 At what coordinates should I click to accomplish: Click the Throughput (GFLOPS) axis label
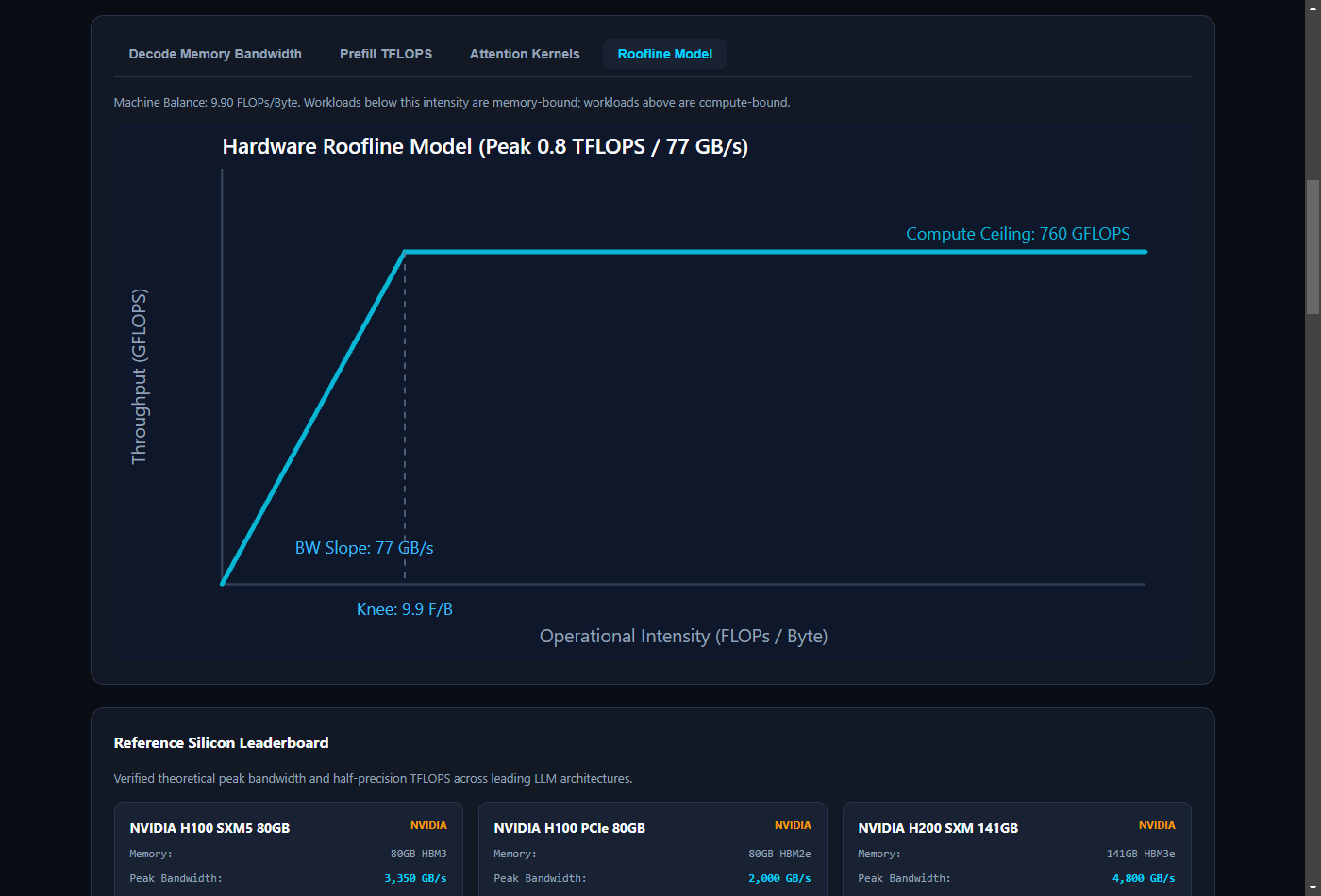coord(139,376)
